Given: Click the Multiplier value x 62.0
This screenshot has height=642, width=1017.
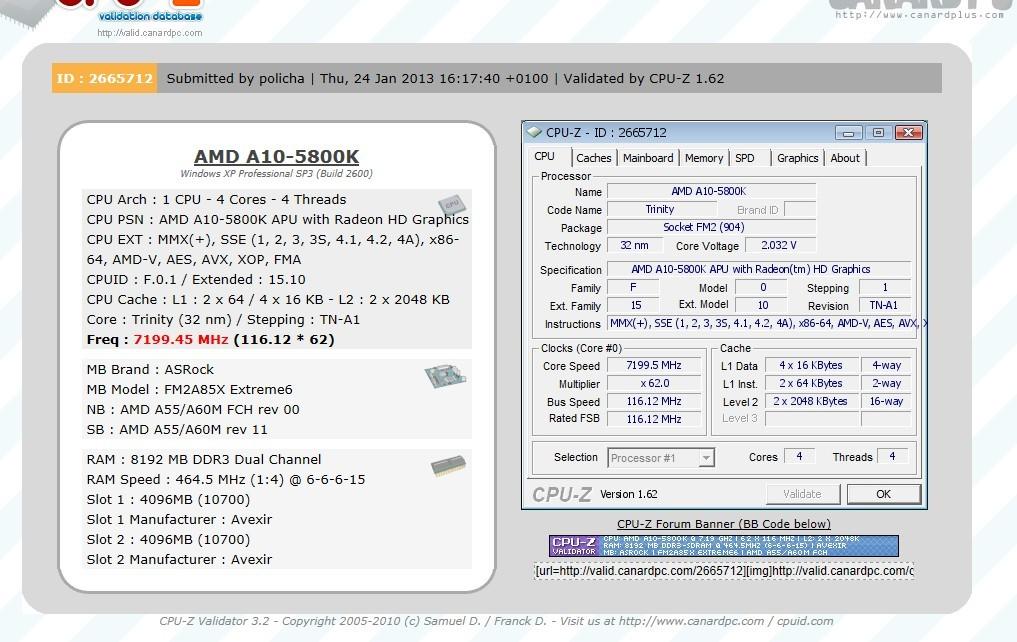Looking at the screenshot, I should (654, 384).
